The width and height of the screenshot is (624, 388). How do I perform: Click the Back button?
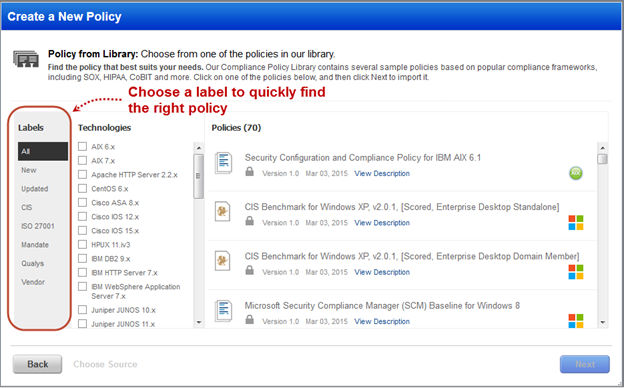pyautogui.click(x=37, y=364)
